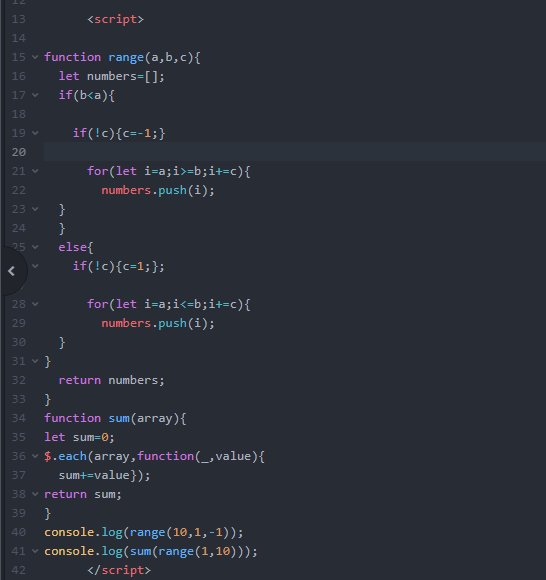
Task: Click the closing script tag
Action: coord(119,570)
